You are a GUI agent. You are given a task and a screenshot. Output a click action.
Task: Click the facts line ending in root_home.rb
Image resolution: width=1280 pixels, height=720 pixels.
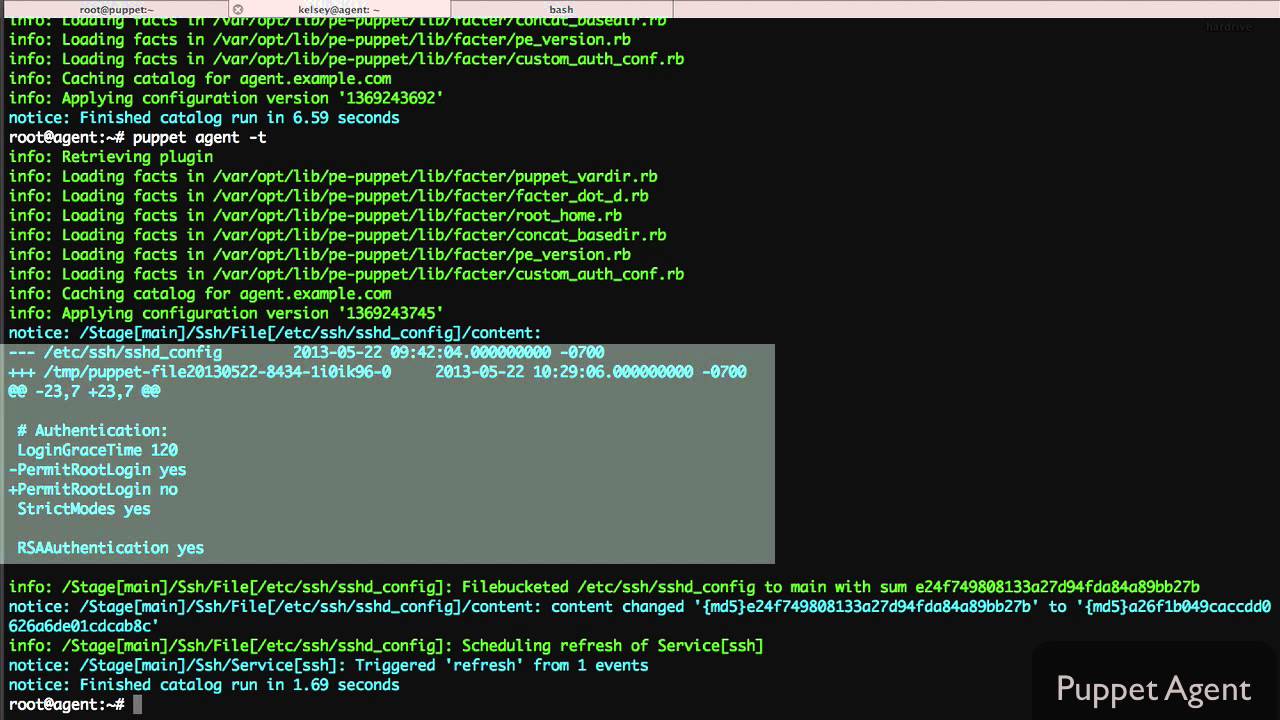click(315, 215)
